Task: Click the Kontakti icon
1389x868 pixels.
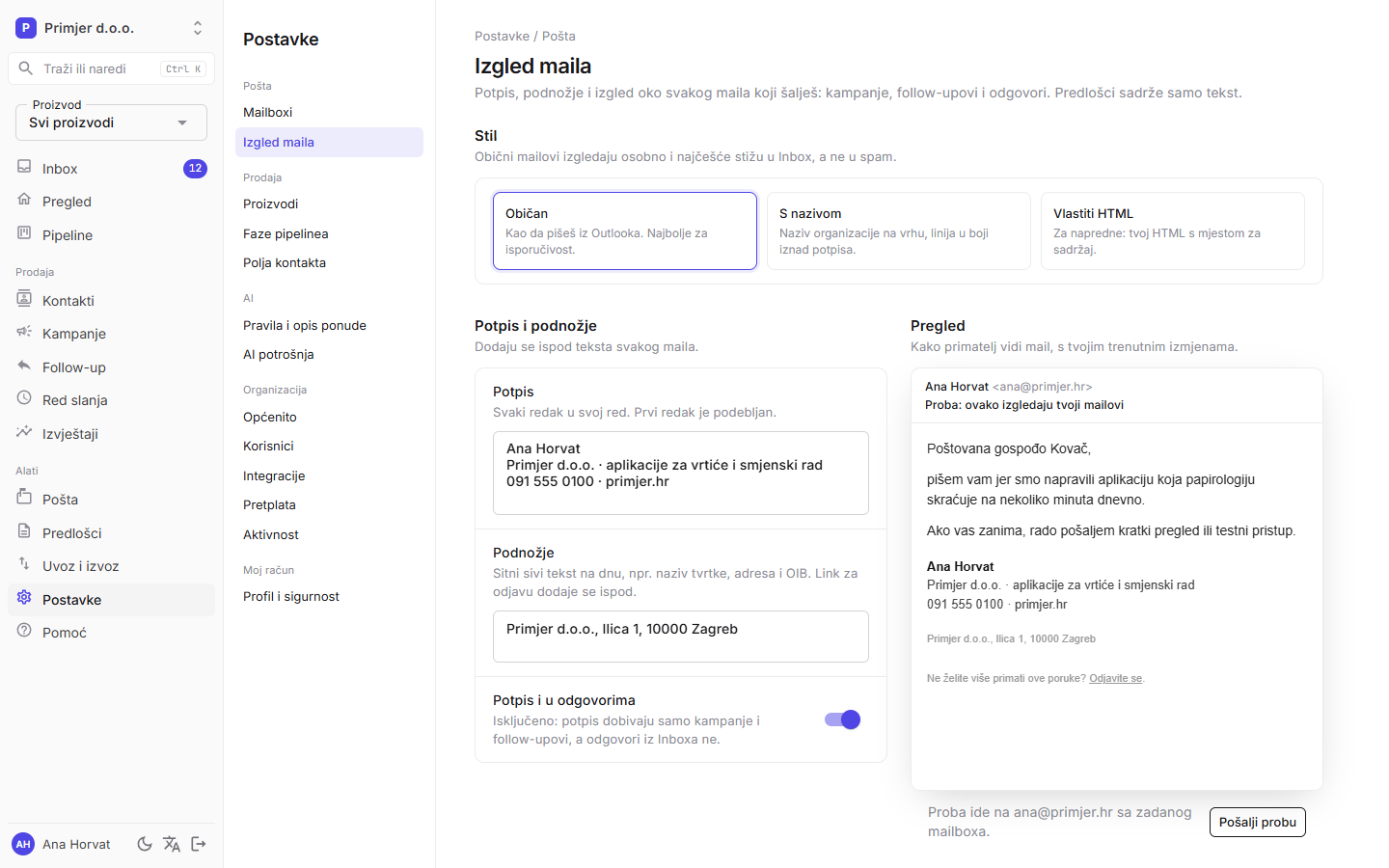Action: pos(24,299)
